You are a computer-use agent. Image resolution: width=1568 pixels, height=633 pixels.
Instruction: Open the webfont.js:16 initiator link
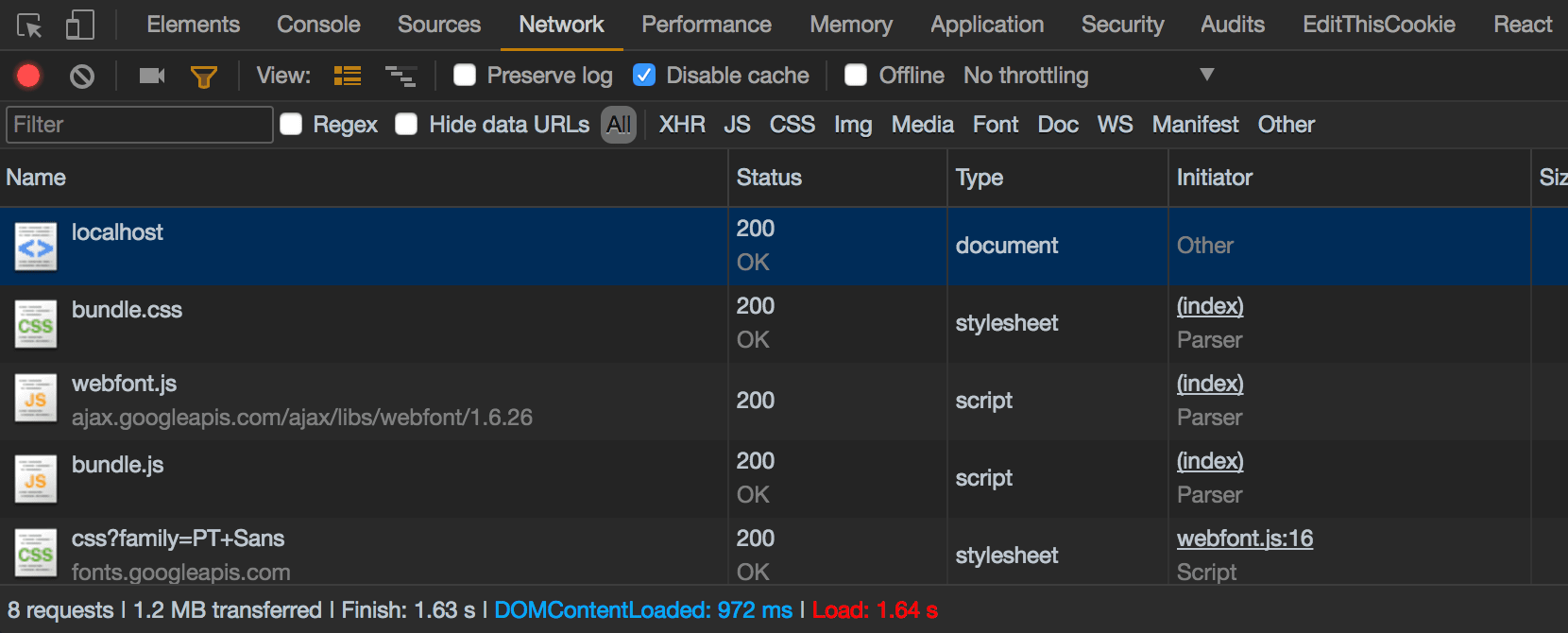tap(1245, 539)
